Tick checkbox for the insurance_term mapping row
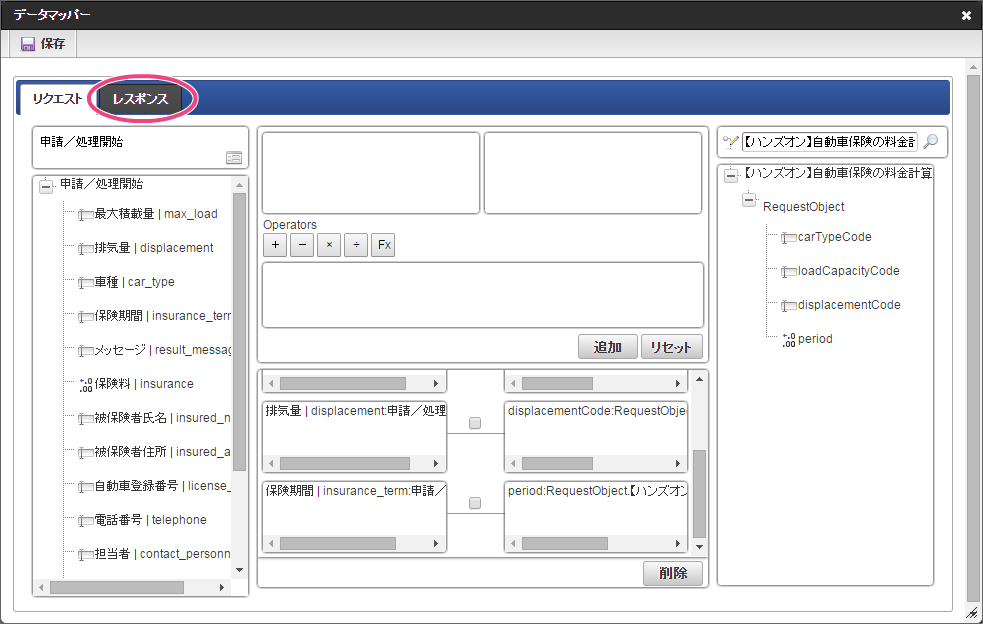 point(475,503)
